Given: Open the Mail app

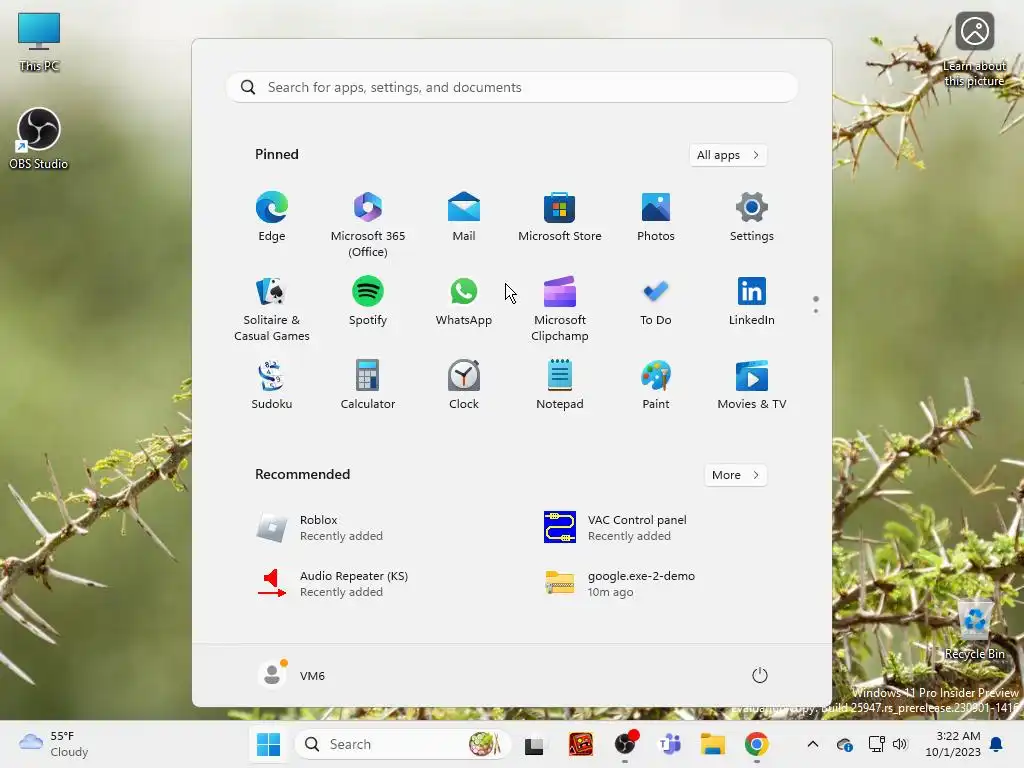Looking at the screenshot, I should click(464, 217).
